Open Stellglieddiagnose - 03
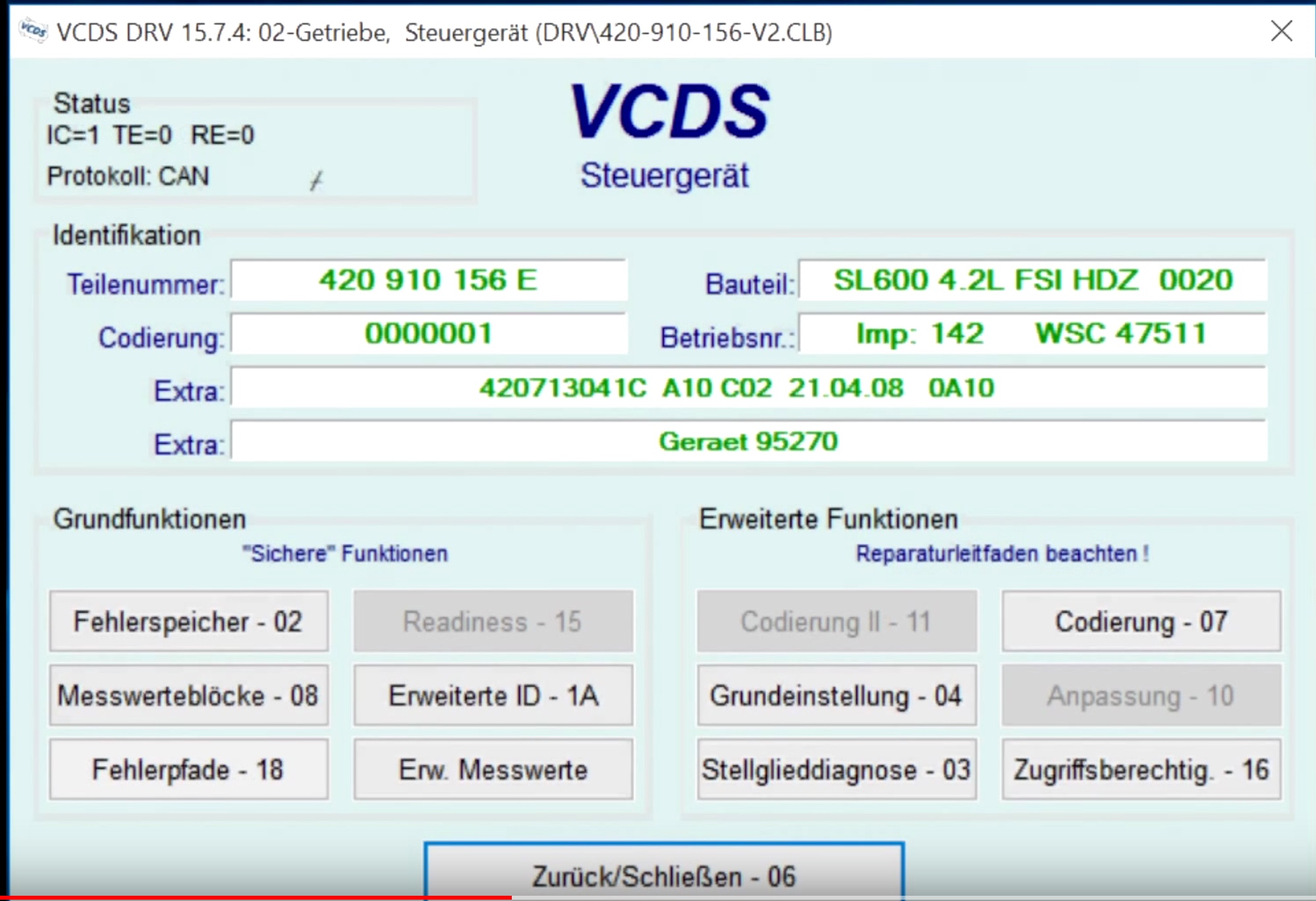 click(836, 769)
